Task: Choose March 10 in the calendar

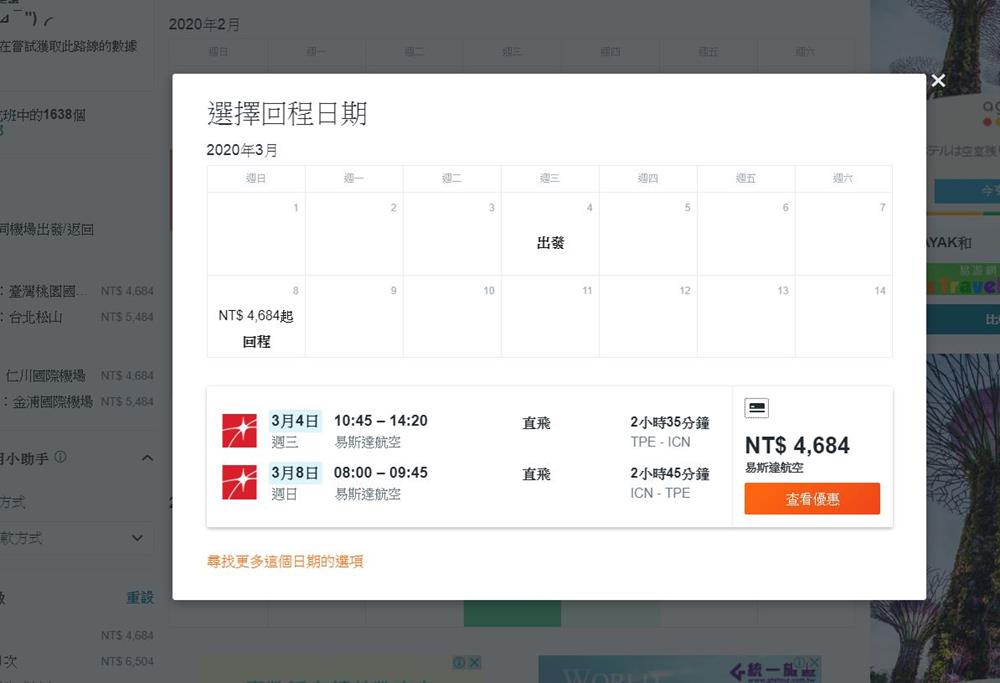Action: click(452, 316)
